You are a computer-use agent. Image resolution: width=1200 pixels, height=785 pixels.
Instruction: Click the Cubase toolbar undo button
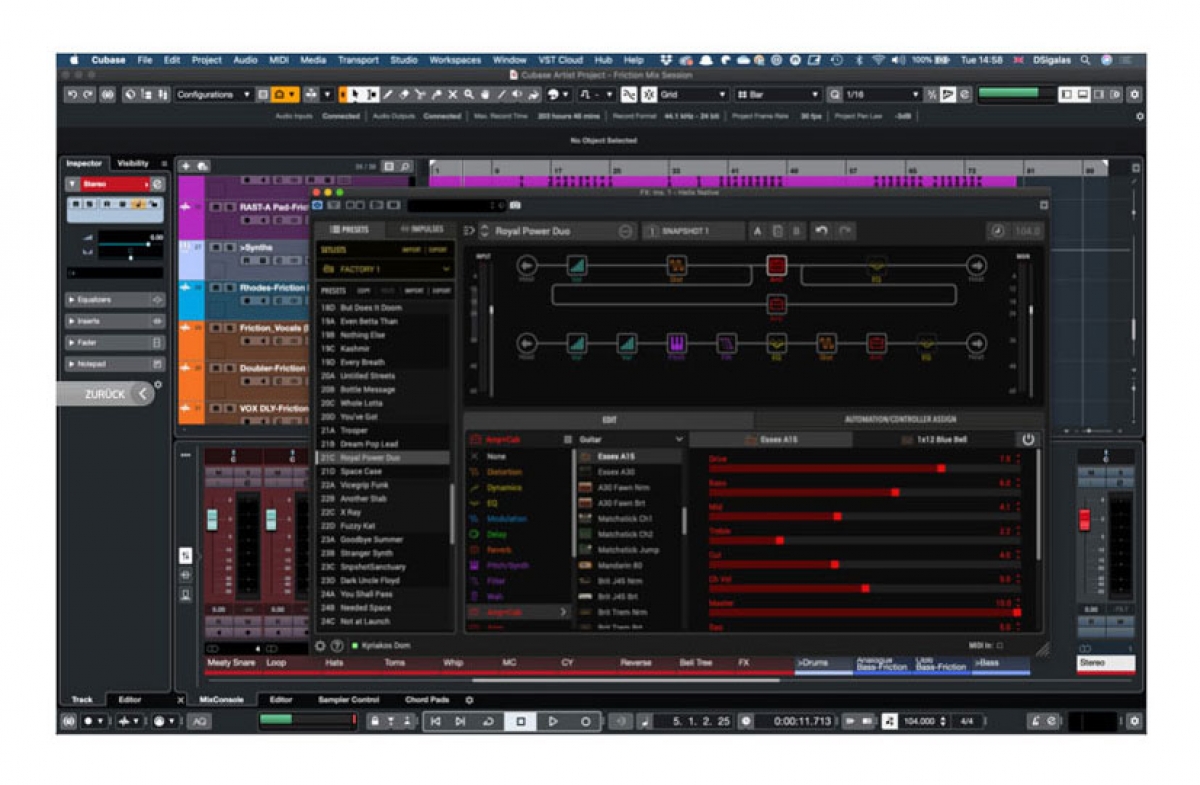pos(70,95)
